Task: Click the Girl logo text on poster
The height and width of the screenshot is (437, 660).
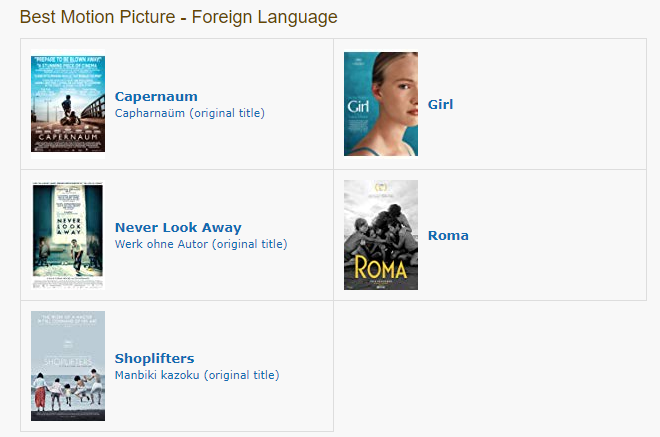Action: (x=358, y=106)
